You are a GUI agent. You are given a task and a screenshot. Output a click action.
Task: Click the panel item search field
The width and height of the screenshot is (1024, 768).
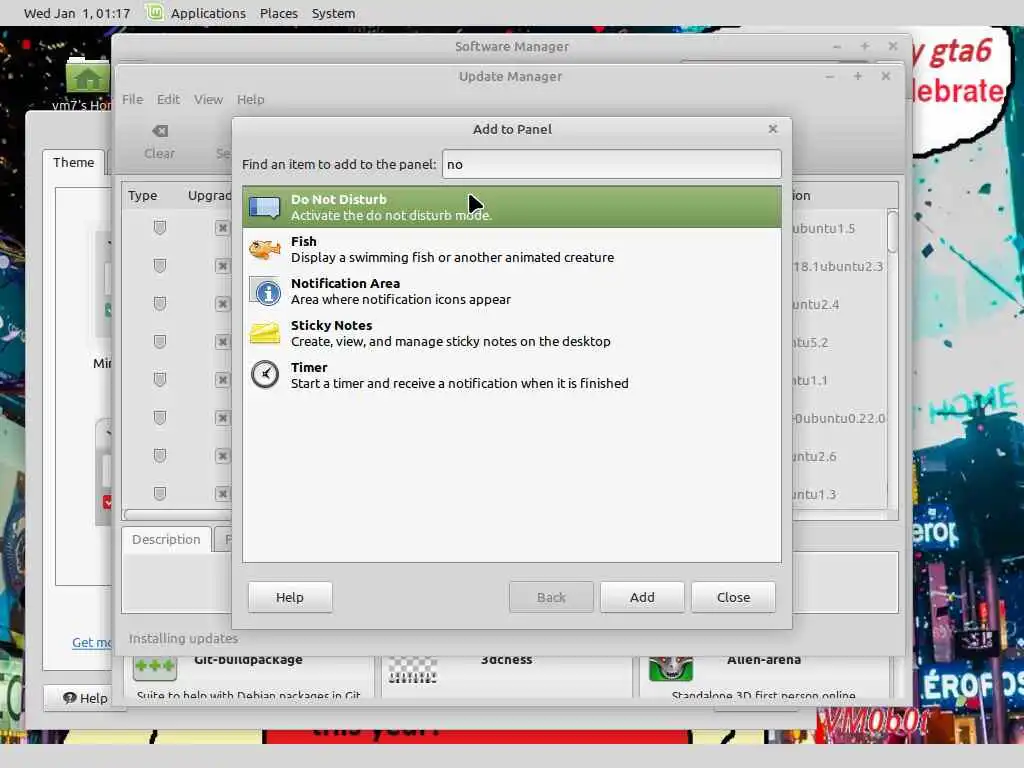pyautogui.click(x=612, y=164)
